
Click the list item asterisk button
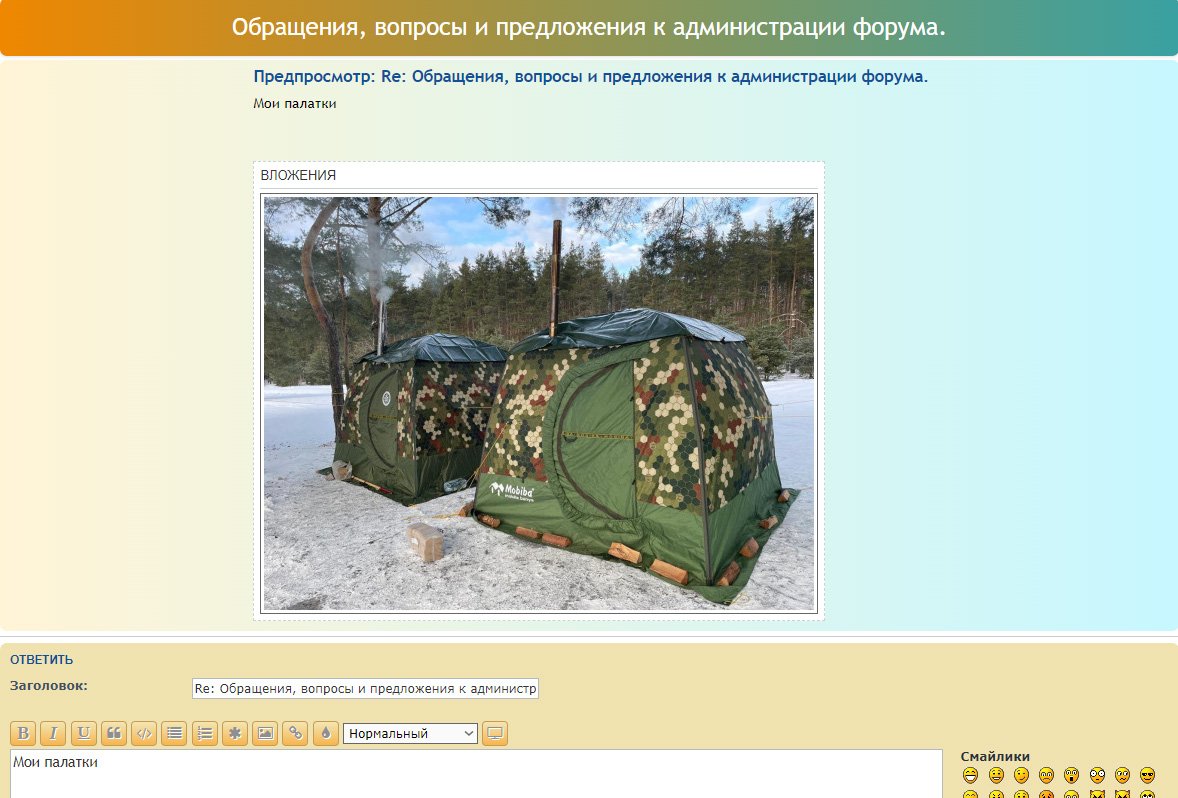point(235,733)
